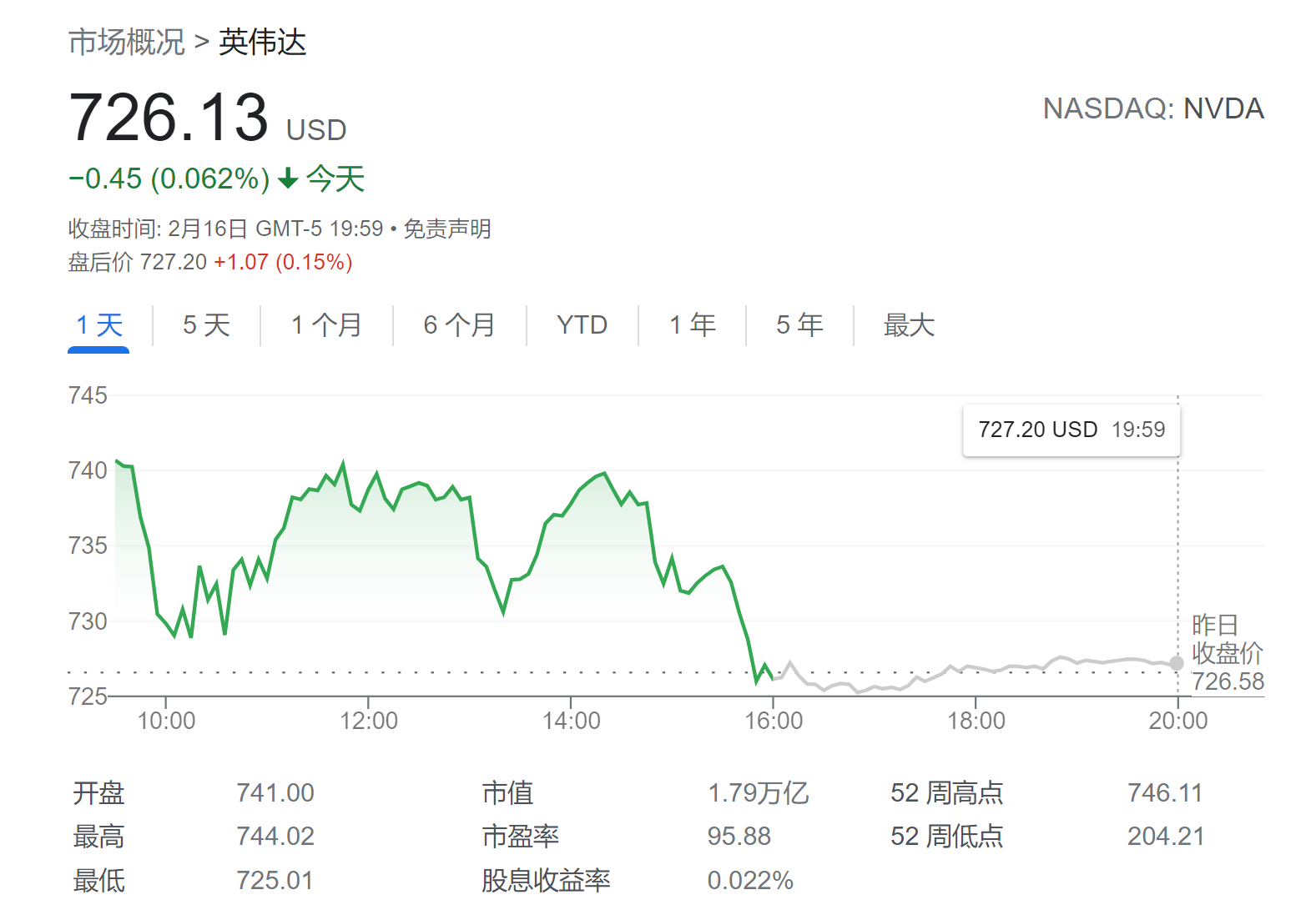Click the chart tooltip 727.20 USD 19:59

click(x=1071, y=430)
